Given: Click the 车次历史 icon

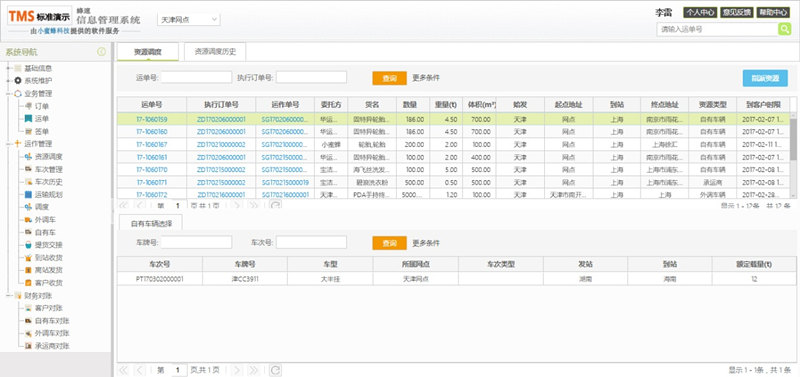Looking at the screenshot, I should click(x=29, y=182).
